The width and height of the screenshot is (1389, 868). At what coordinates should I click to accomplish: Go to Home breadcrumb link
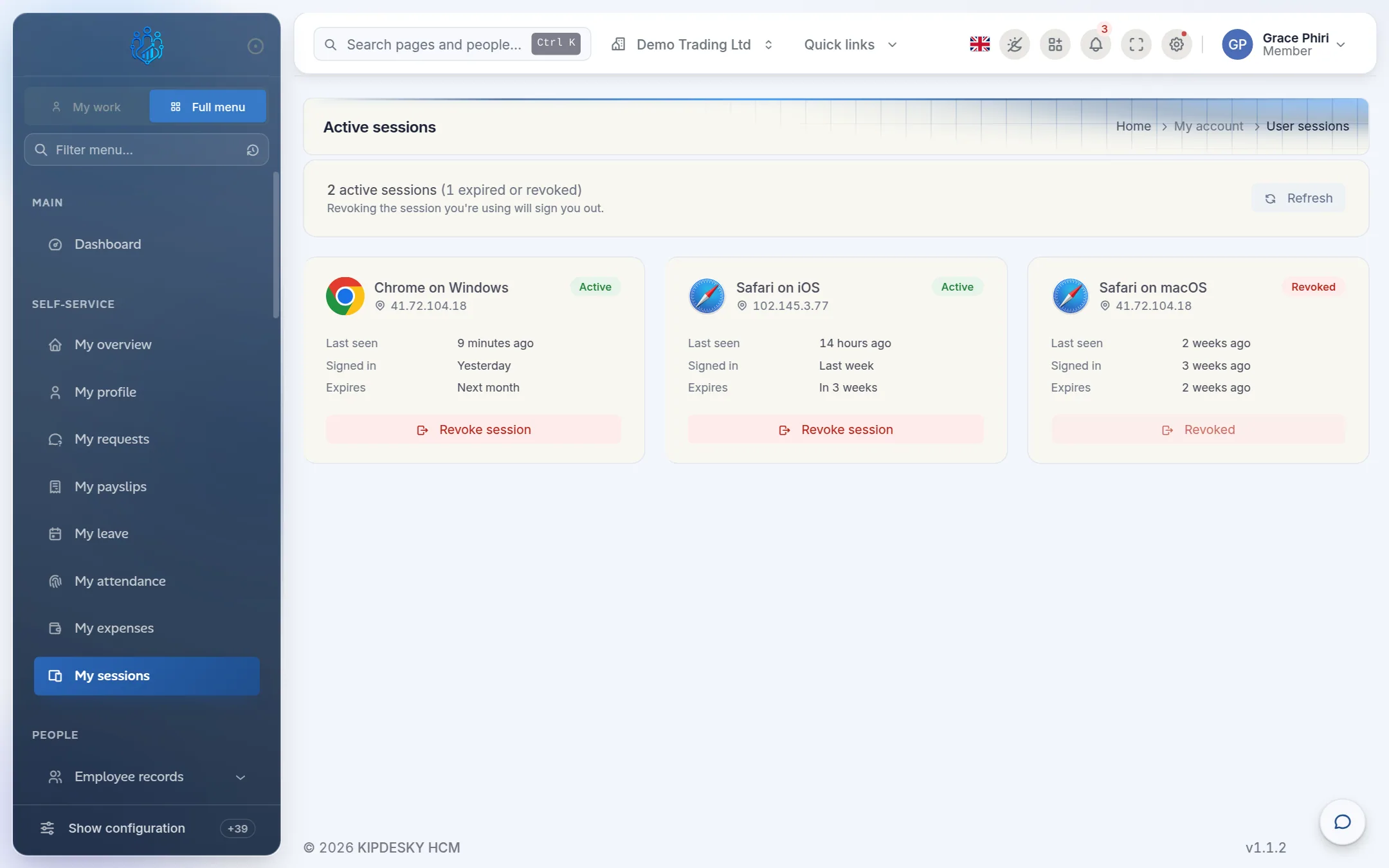tap(1133, 126)
